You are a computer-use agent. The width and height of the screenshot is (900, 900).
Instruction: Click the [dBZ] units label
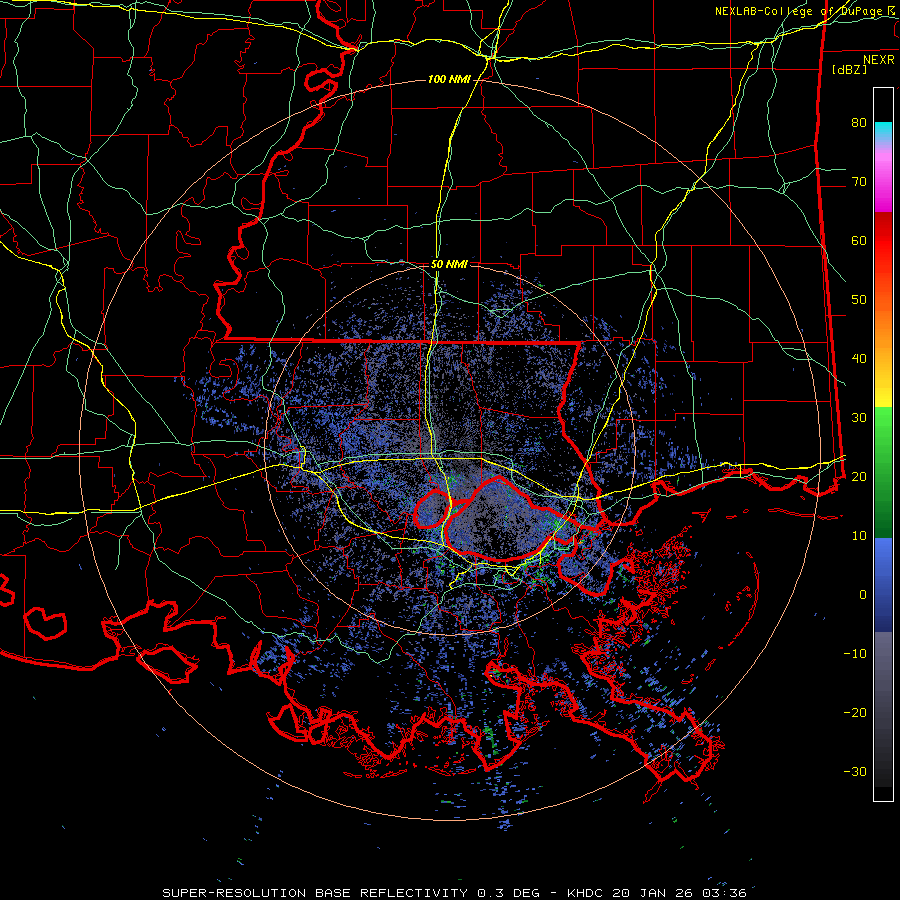coord(849,69)
